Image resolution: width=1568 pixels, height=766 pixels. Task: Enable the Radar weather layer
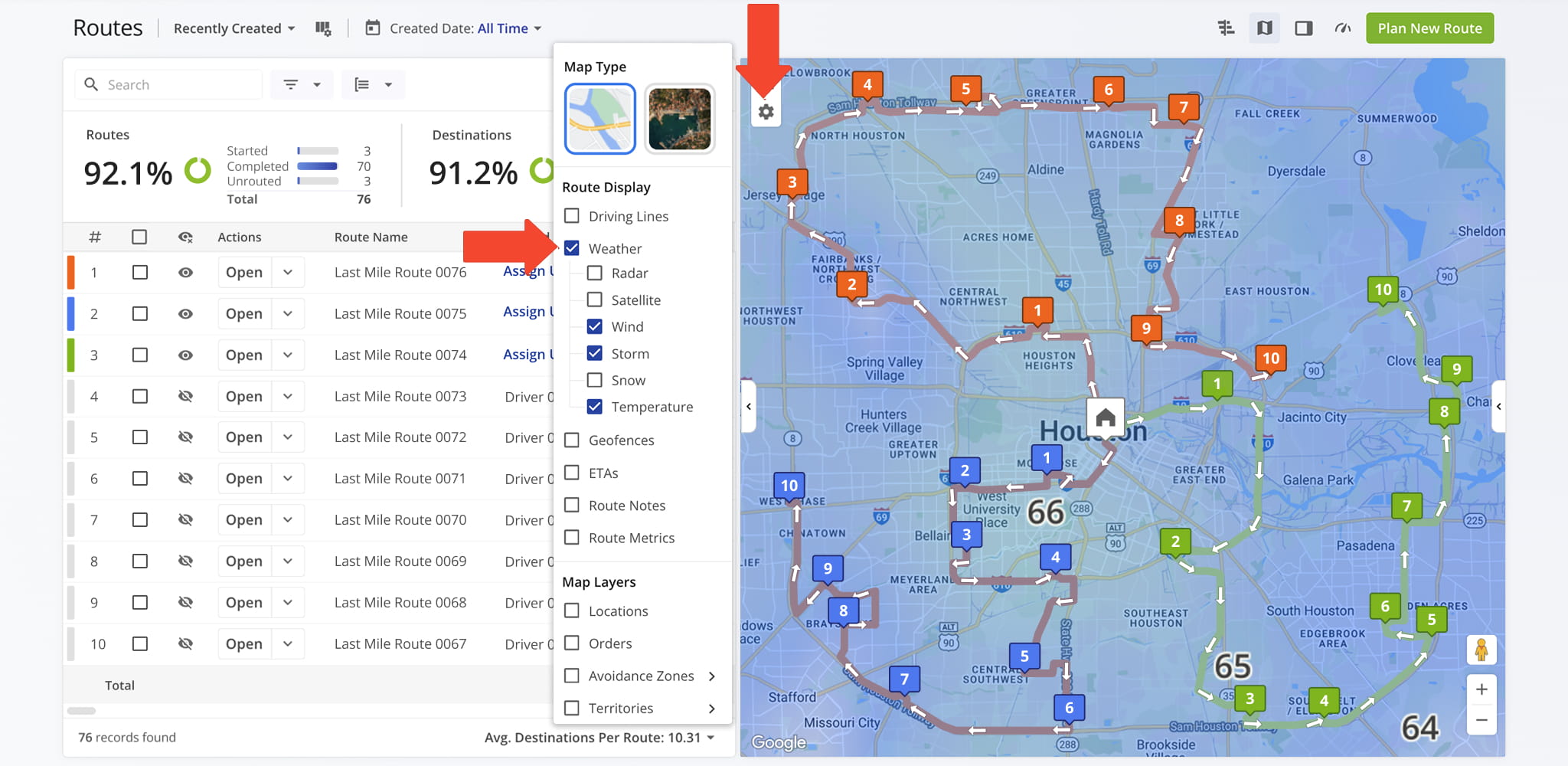click(x=595, y=273)
